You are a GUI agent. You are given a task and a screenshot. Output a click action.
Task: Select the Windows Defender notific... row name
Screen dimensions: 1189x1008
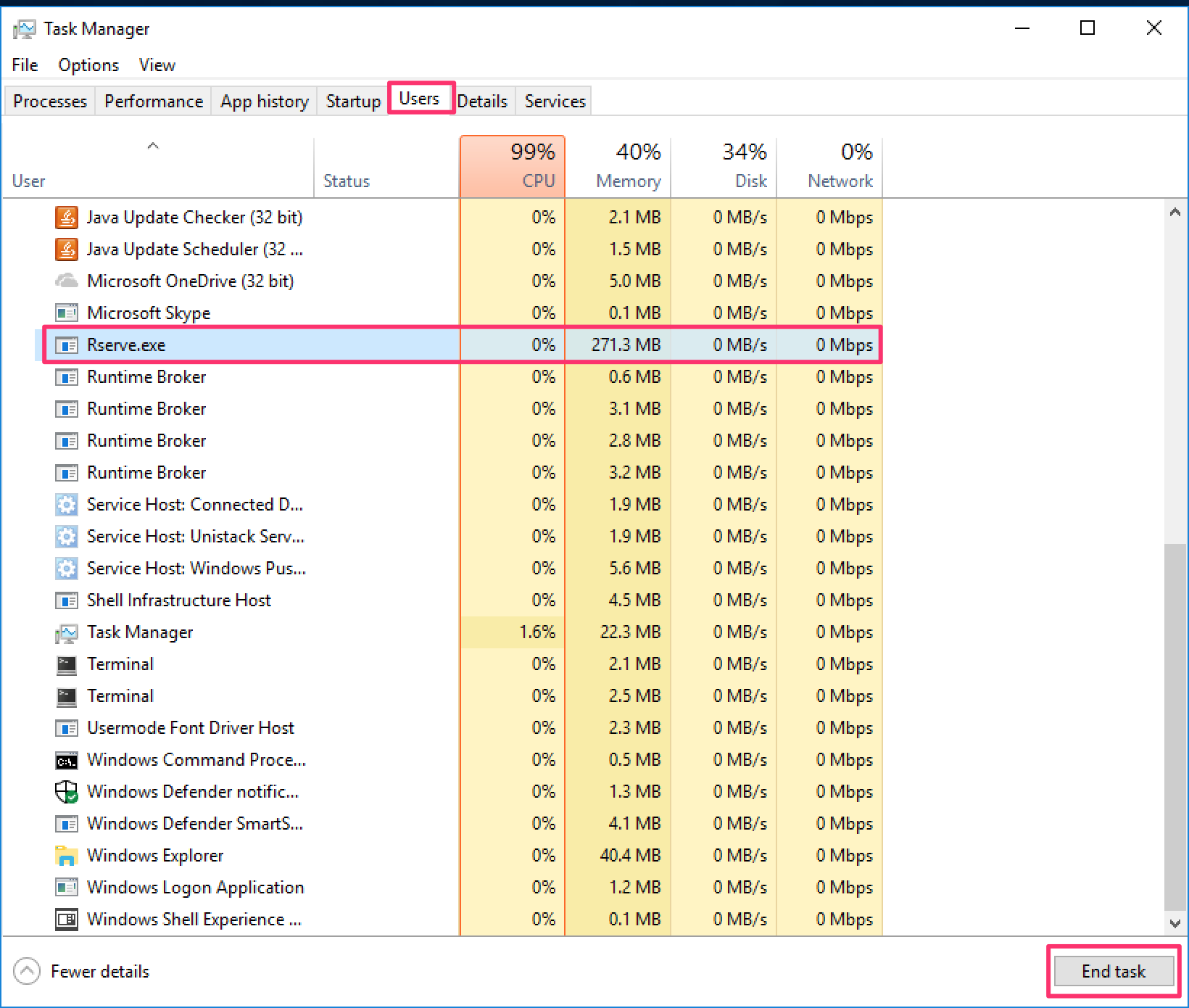click(x=193, y=792)
